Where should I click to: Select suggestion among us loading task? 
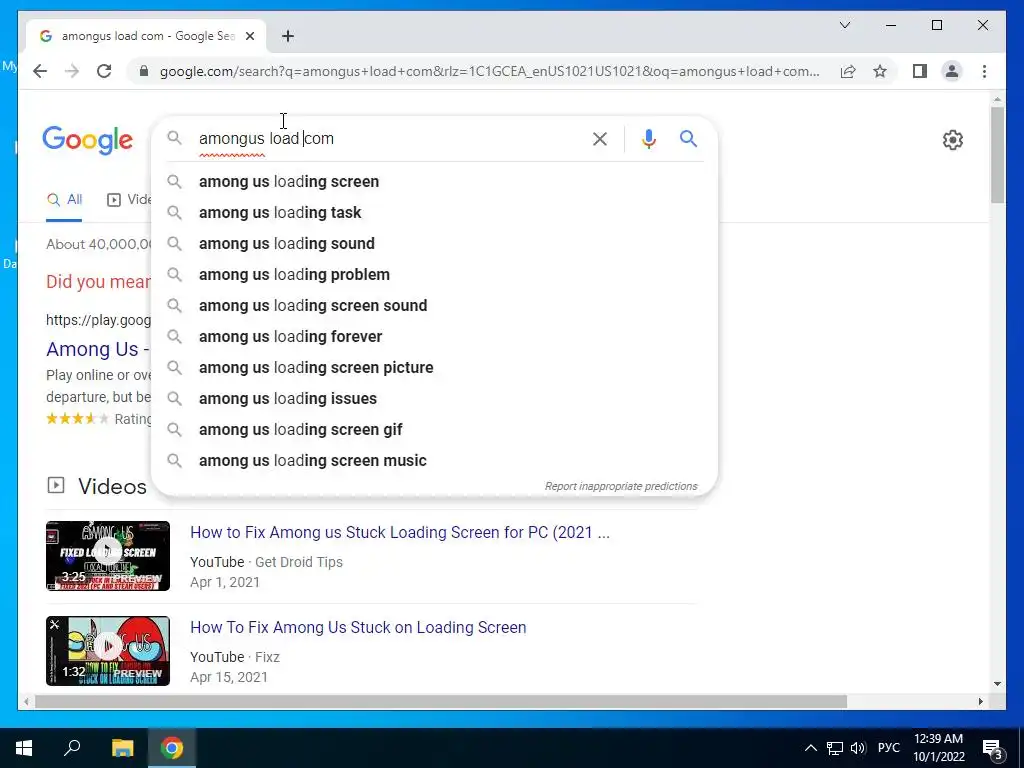click(434, 212)
